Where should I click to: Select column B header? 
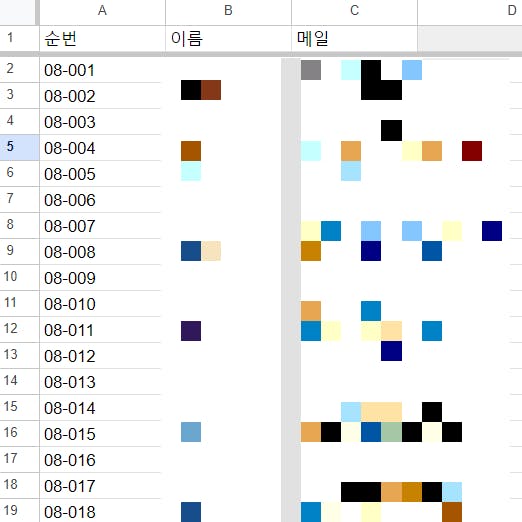(x=228, y=12)
